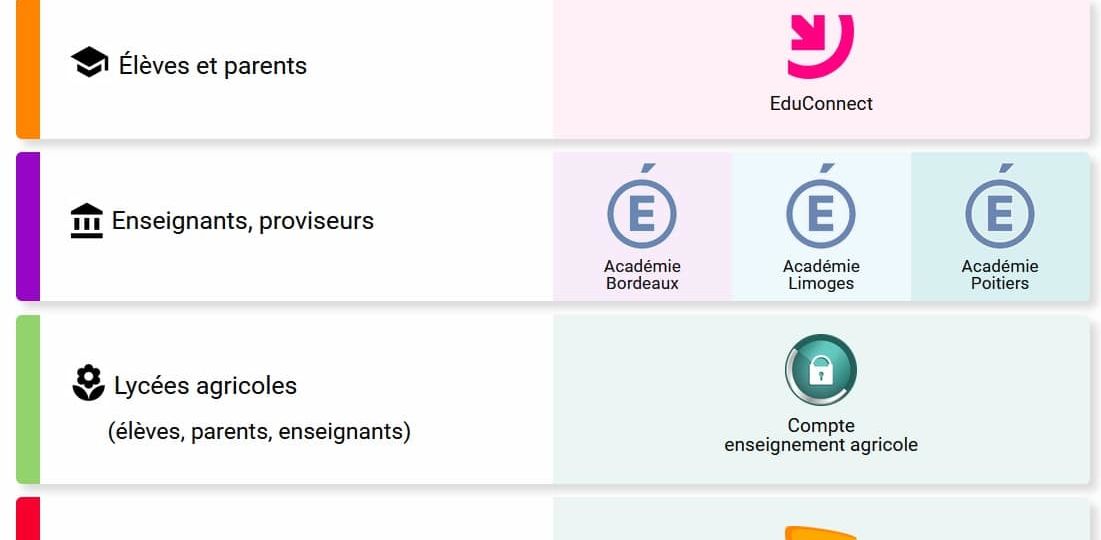This screenshot has width=1101, height=540.
Task: Click the orange color bar
Action: [x=28, y=68]
